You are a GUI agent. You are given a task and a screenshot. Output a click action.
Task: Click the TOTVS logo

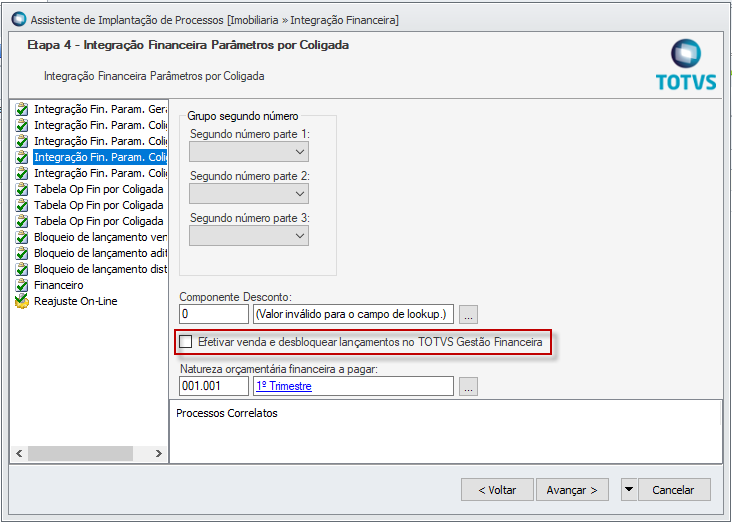[686, 65]
